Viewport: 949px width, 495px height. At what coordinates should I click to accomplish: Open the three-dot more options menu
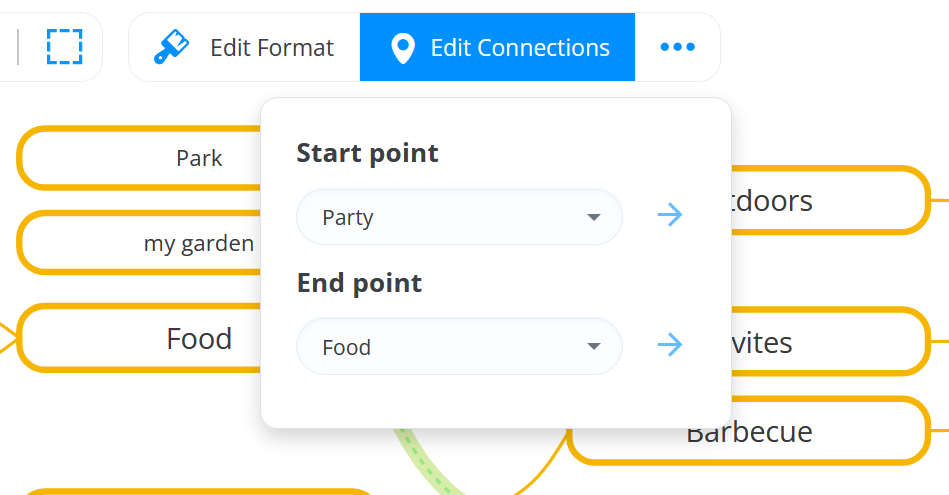pos(677,47)
